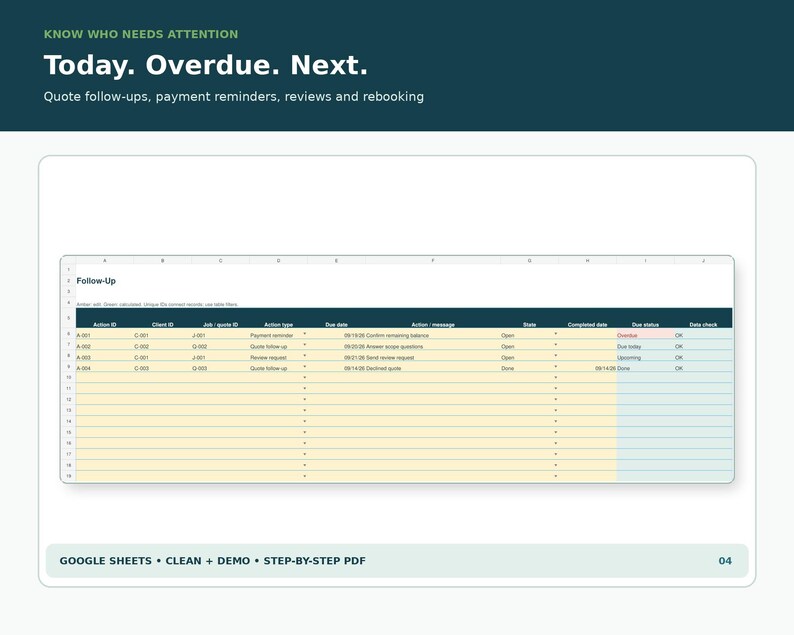
Task: Click the 'Today. Overdue. Next.' headline
Action: click(x=206, y=65)
